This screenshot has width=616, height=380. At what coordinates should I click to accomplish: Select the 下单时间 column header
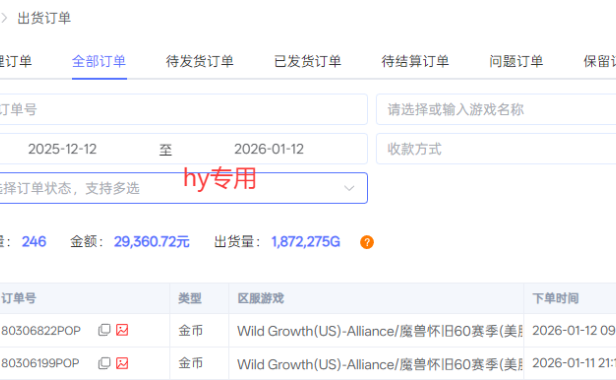click(x=556, y=298)
